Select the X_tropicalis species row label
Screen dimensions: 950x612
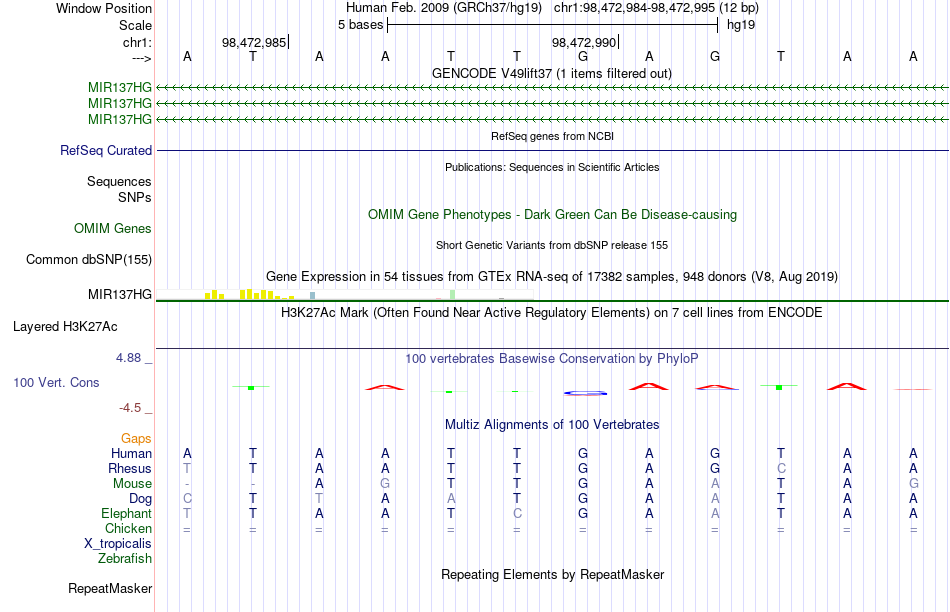[118, 544]
